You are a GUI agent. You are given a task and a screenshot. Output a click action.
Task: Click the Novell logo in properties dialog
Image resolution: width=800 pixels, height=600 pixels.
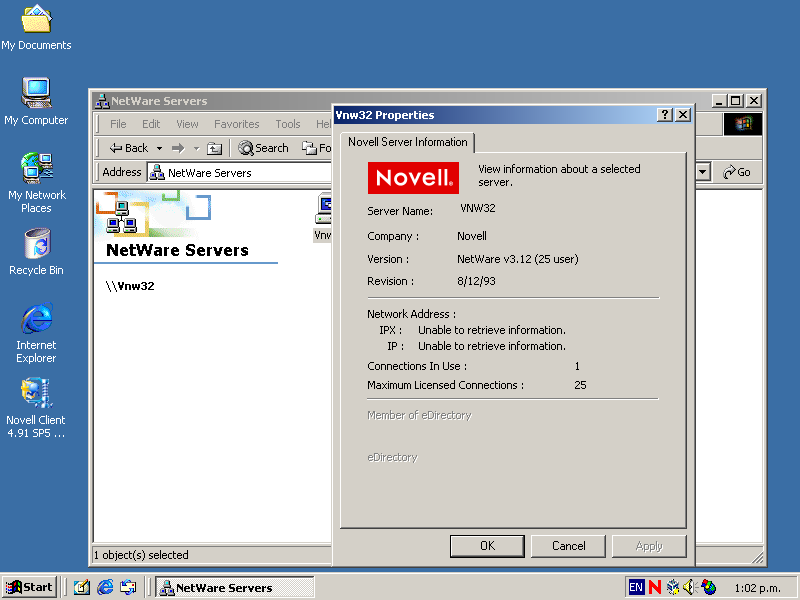413,178
